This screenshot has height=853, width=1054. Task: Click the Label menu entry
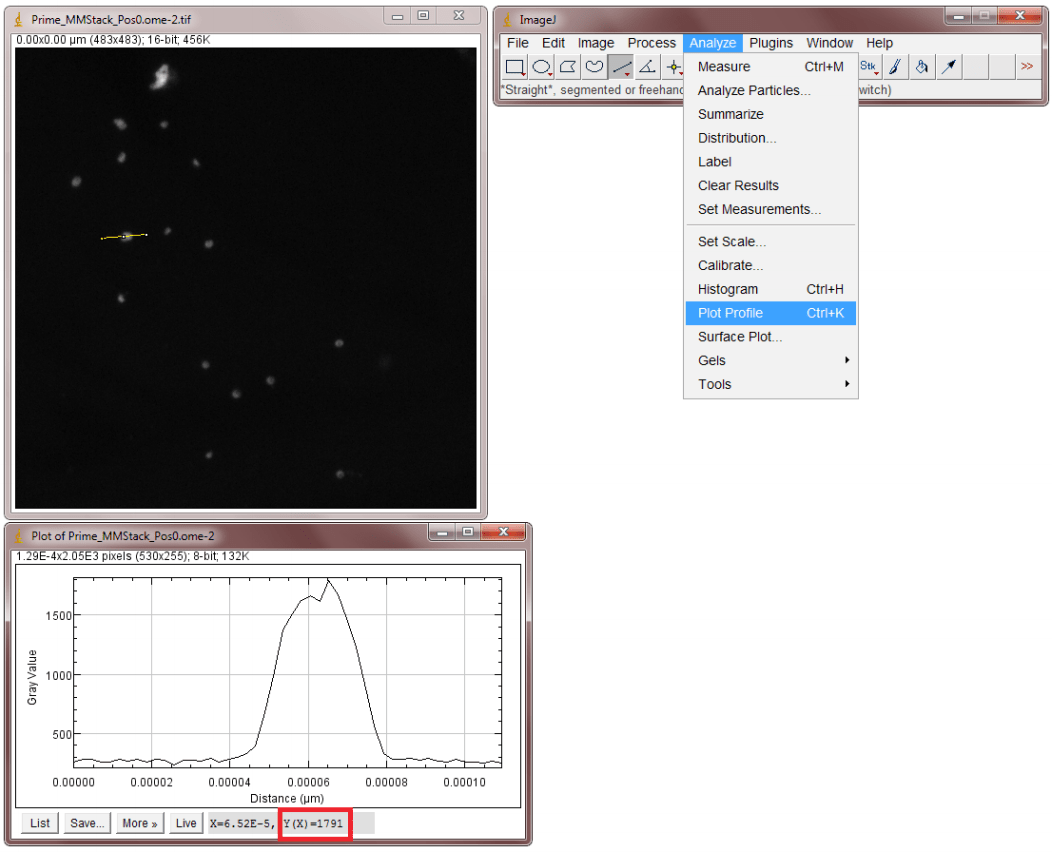(770, 162)
